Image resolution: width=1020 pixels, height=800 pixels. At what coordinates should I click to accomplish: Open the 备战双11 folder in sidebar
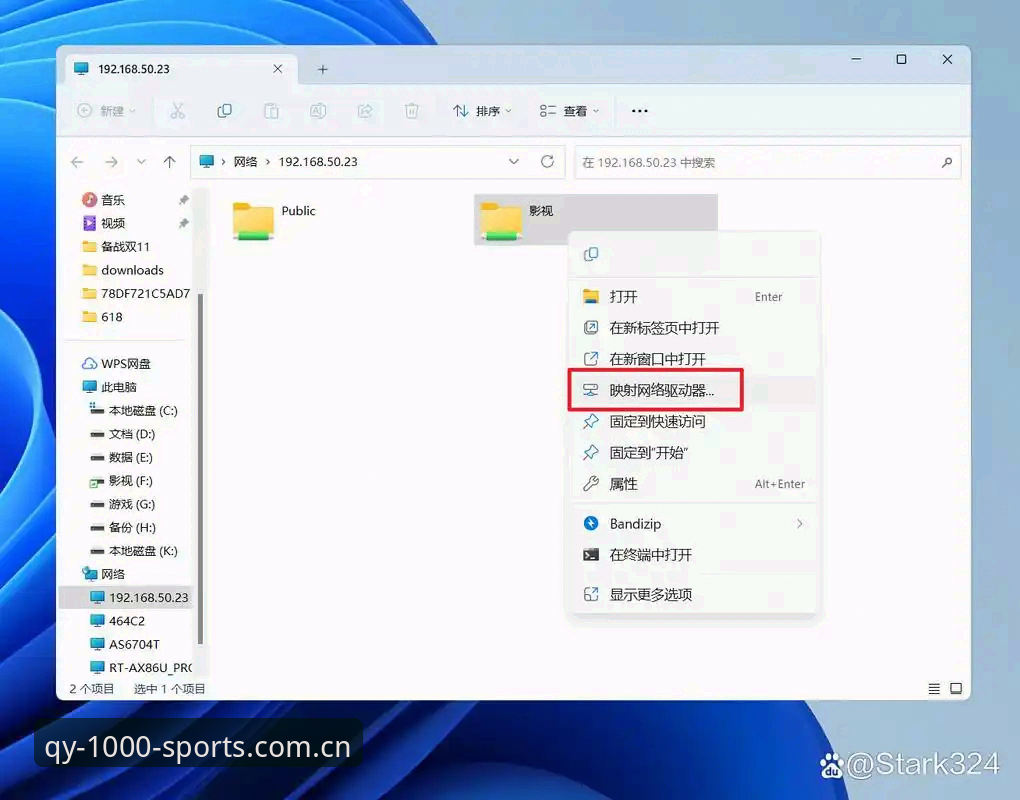[x=116, y=247]
